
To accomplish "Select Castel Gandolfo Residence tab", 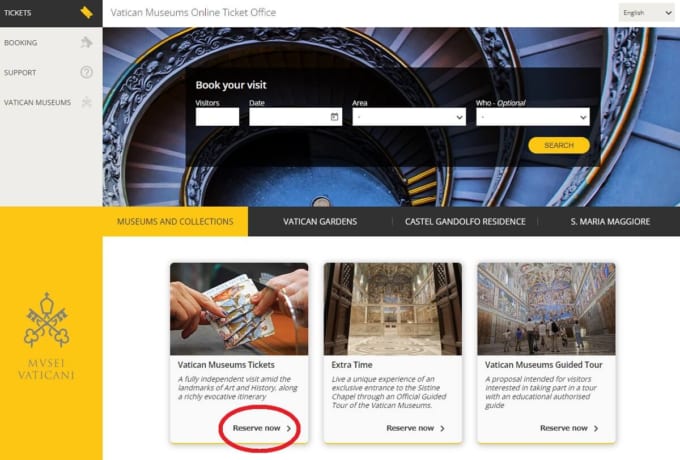I will point(463,221).
